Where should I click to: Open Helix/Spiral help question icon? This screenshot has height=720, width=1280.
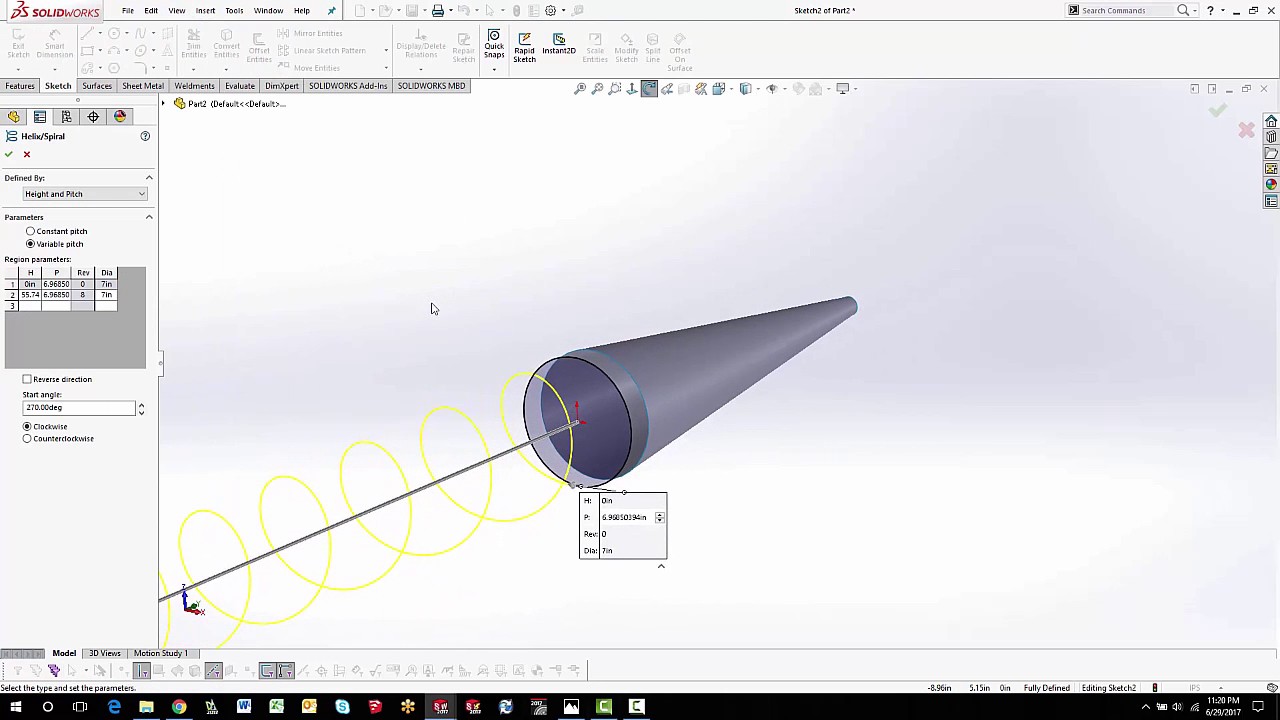point(145,136)
